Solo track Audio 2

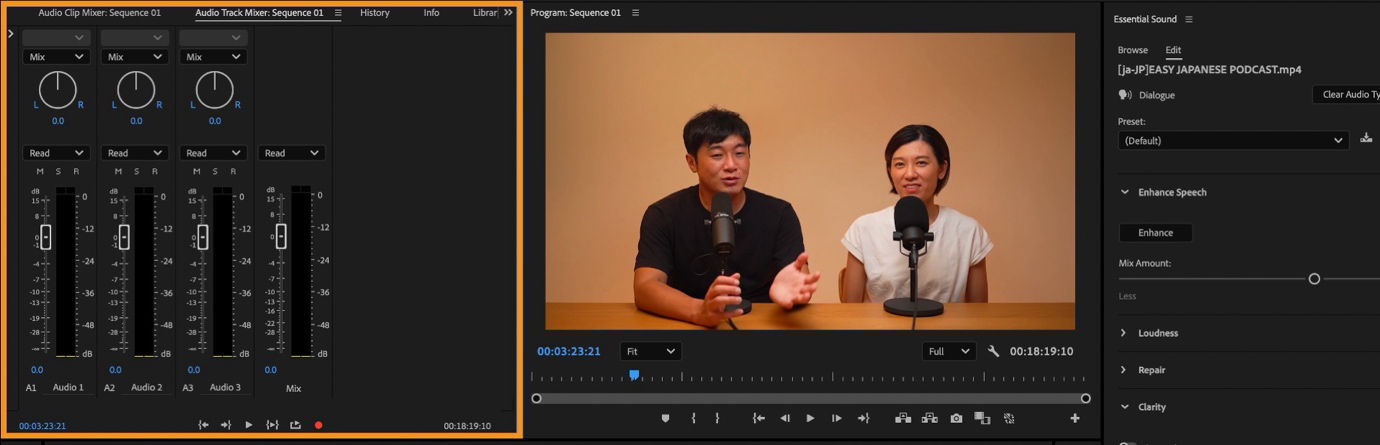tap(135, 172)
